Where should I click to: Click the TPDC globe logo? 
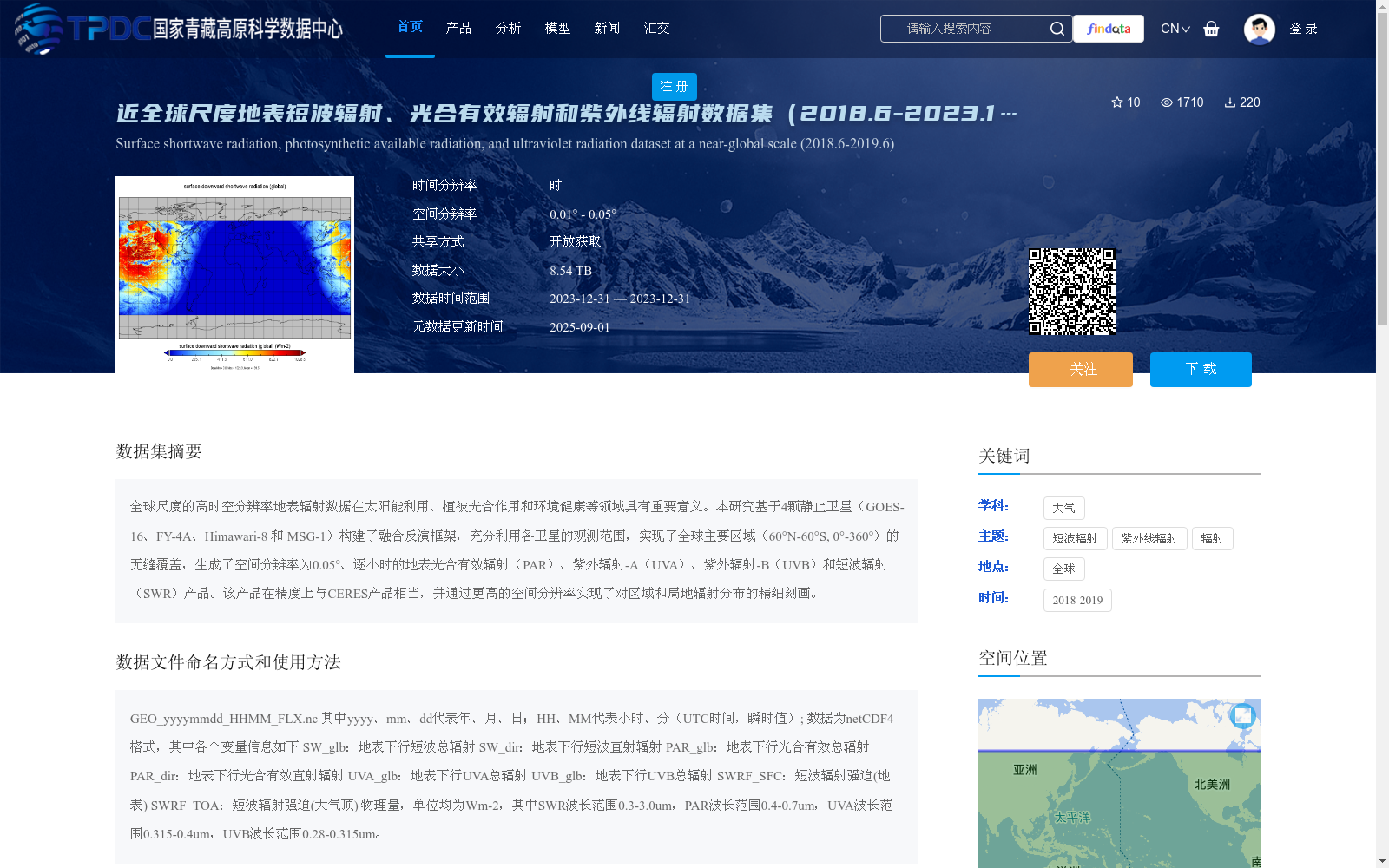coord(38,29)
